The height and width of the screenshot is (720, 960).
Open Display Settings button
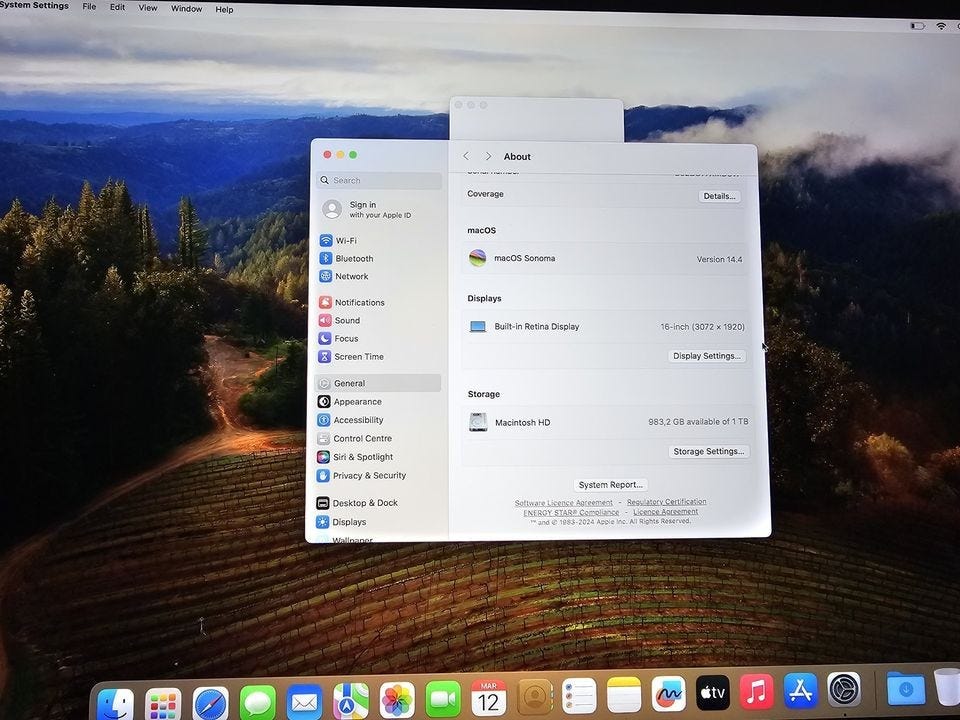pyautogui.click(x=707, y=356)
